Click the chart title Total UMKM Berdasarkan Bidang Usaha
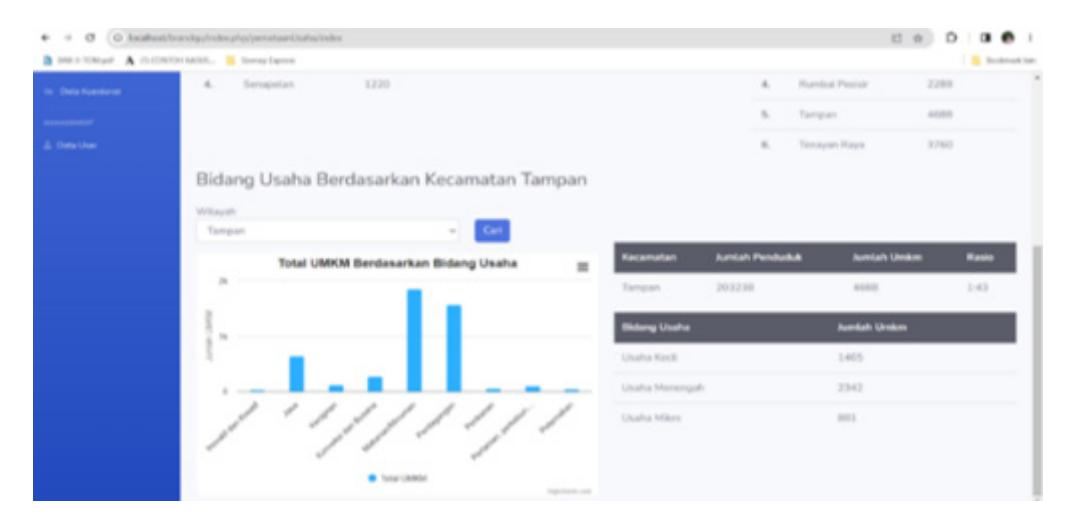Screen dimensions: 1070x524 point(397,263)
